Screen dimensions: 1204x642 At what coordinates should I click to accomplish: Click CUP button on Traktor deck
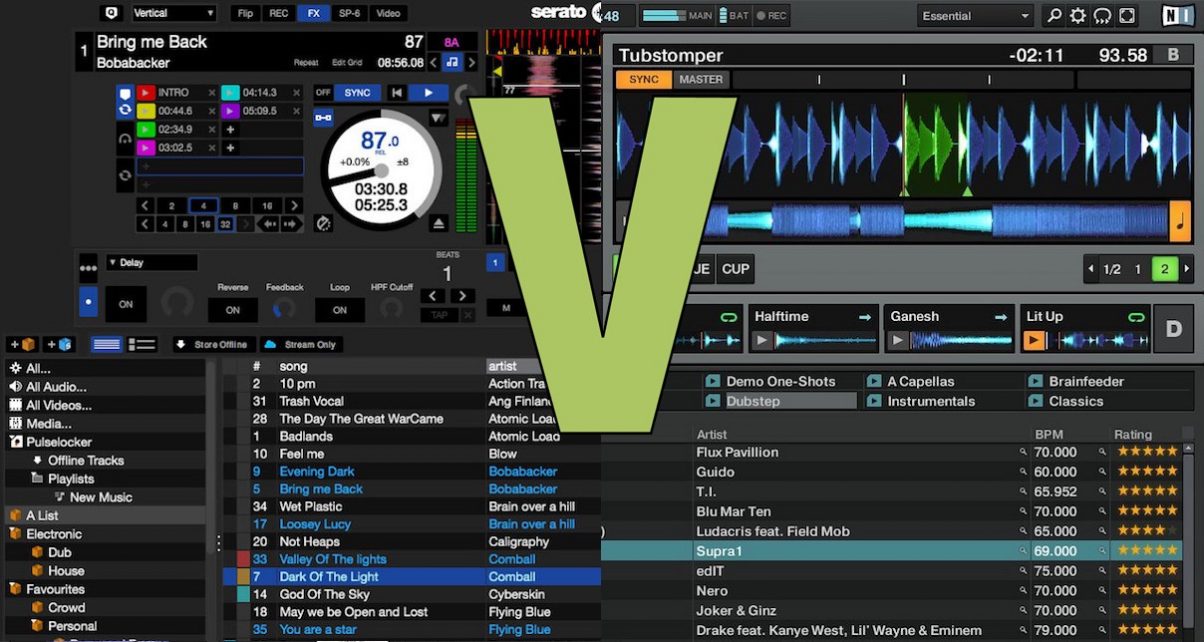pyautogui.click(x=735, y=269)
